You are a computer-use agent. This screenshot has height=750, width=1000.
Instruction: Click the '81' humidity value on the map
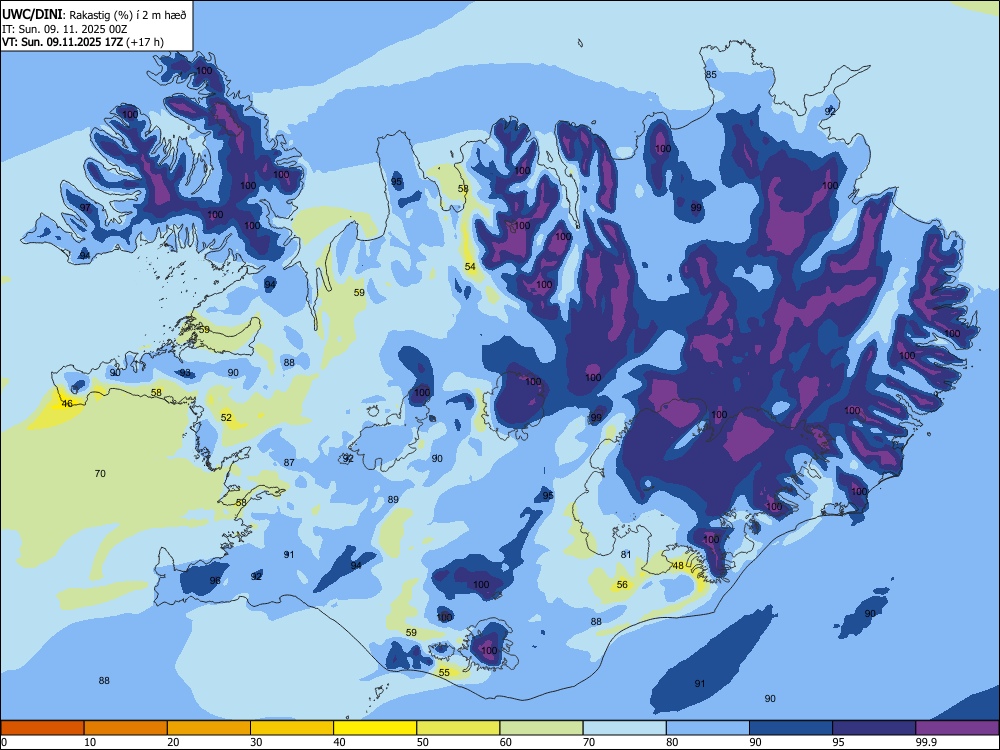(626, 554)
